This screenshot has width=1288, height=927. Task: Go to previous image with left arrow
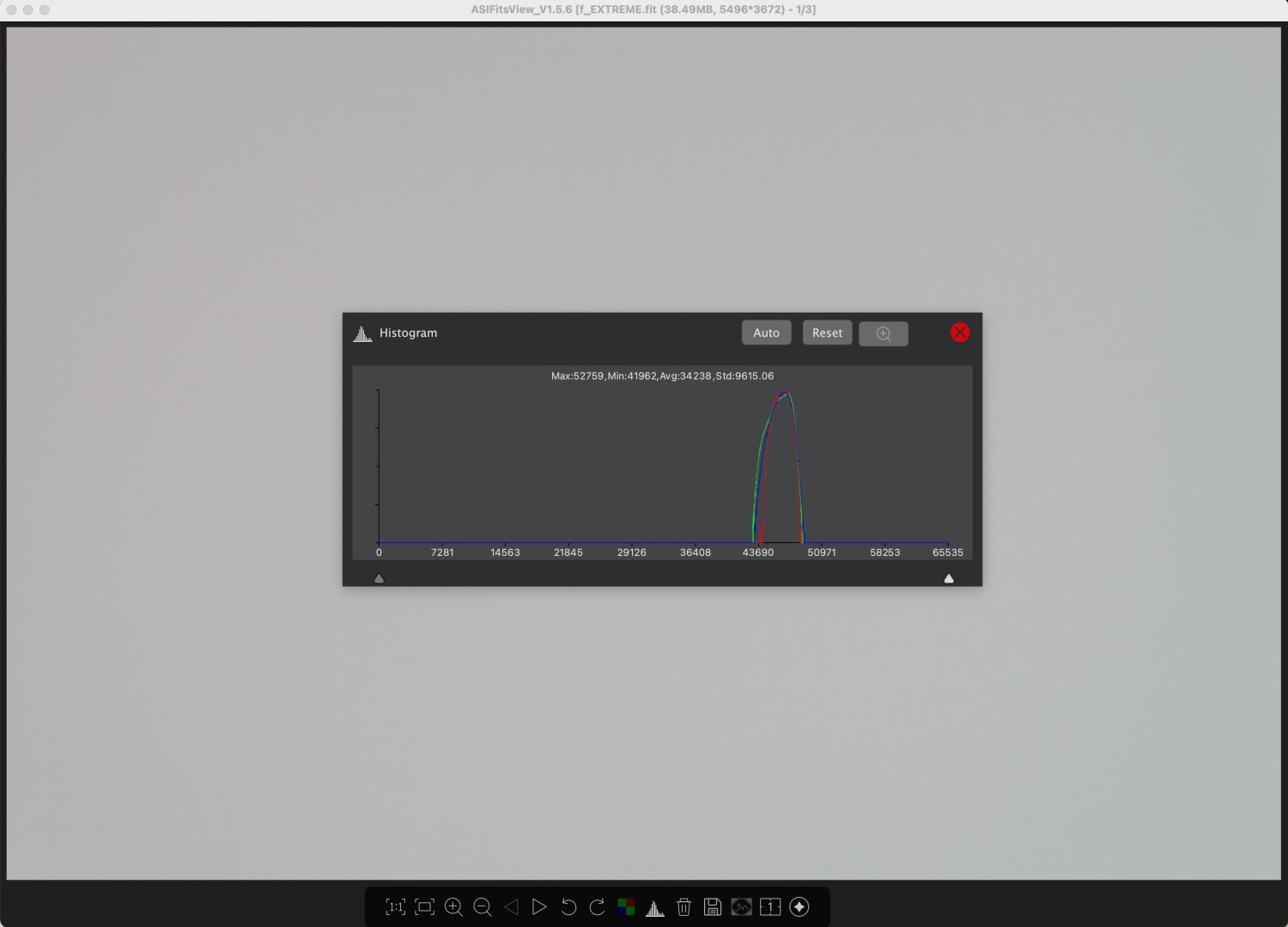[x=511, y=907]
